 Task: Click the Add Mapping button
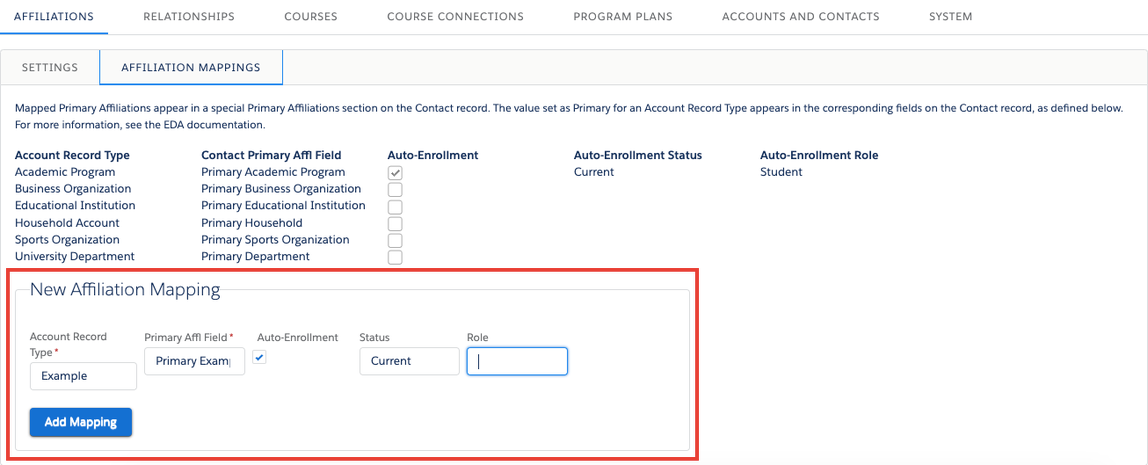coord(81,422)
